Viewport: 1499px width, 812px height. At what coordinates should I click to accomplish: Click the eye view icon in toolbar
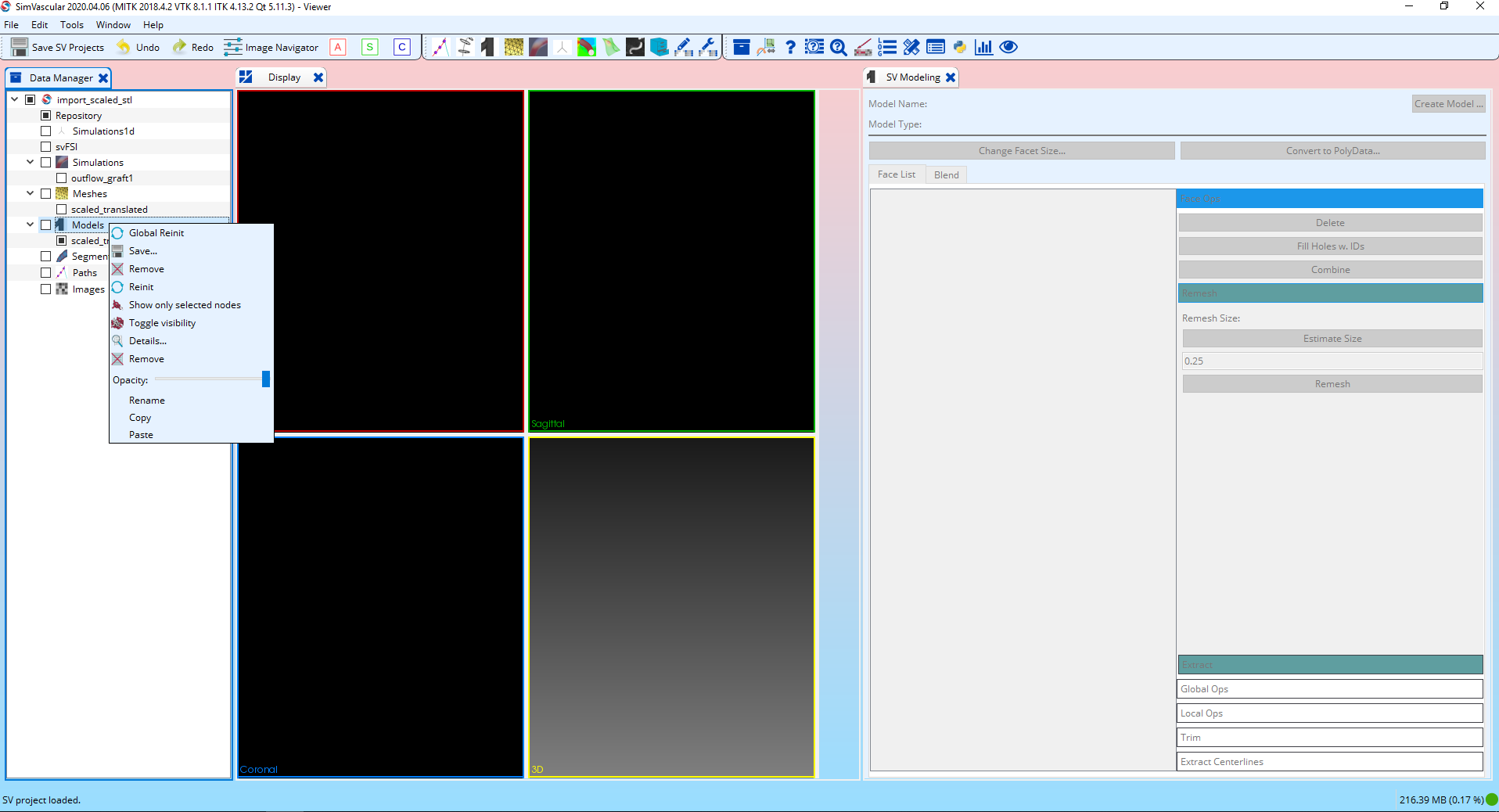(x=1008, y=47)
